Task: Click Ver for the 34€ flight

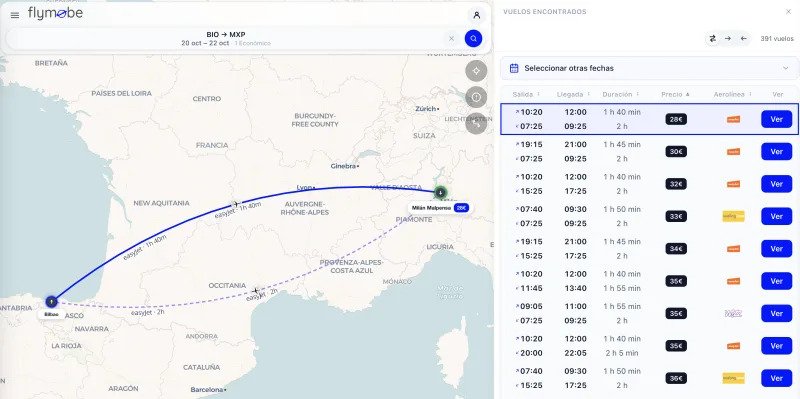Action: click(x=777, y=248)
